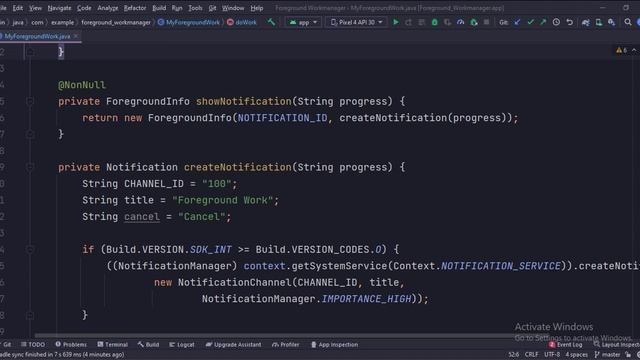640x360 pixels.
Task: Click the Make Project hammer icon
Action: click(x=271, y=22)
